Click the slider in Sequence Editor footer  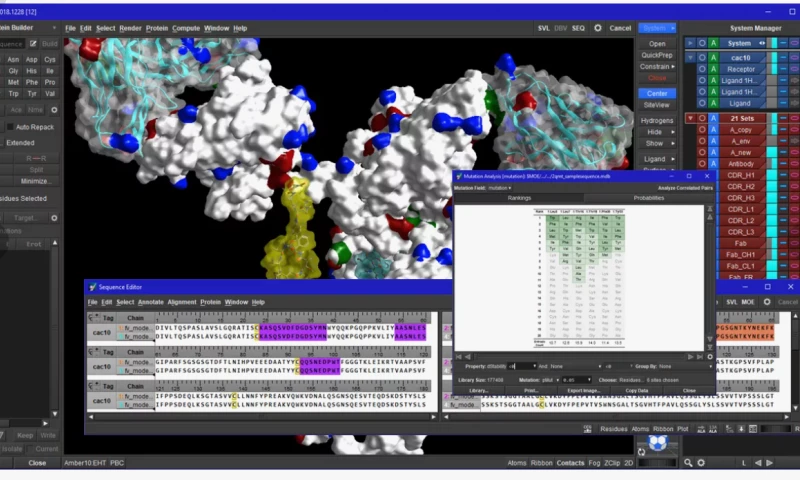775,429
